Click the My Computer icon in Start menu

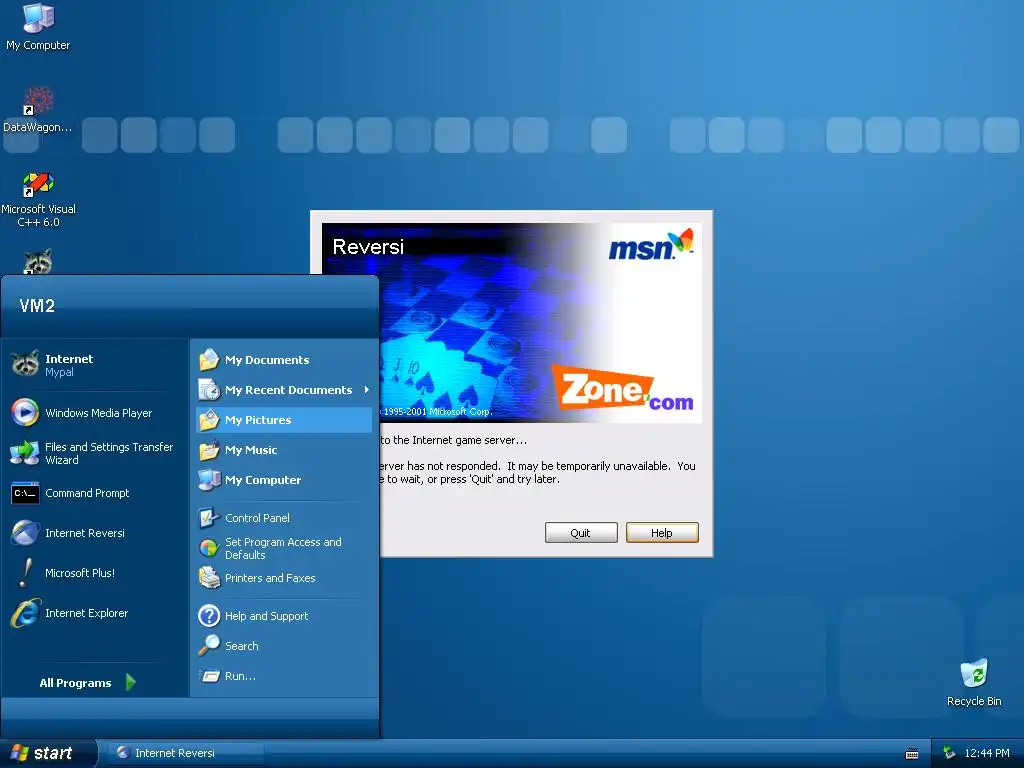209,480
